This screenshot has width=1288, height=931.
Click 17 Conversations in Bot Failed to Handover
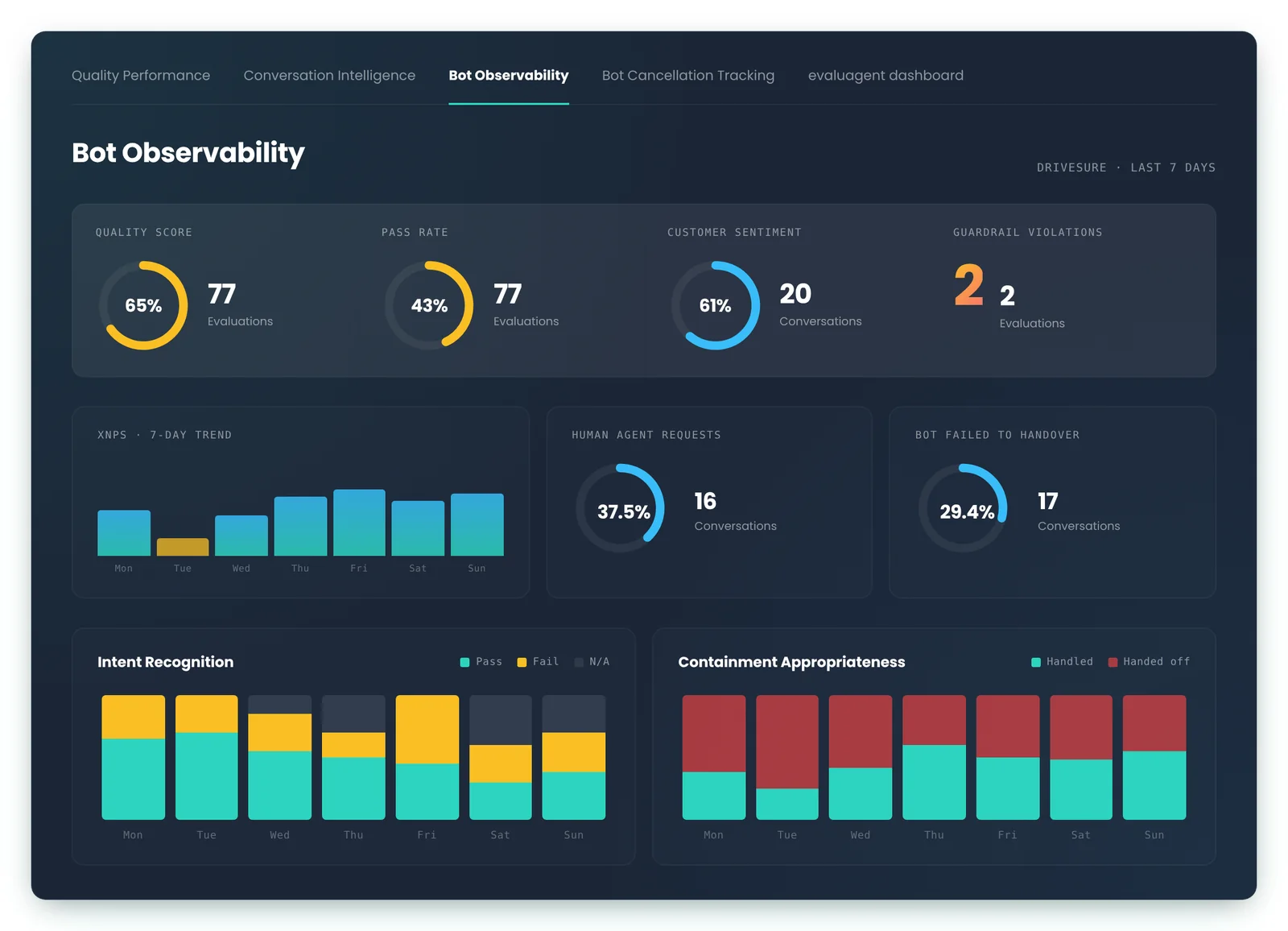(x=1079, y=511)
